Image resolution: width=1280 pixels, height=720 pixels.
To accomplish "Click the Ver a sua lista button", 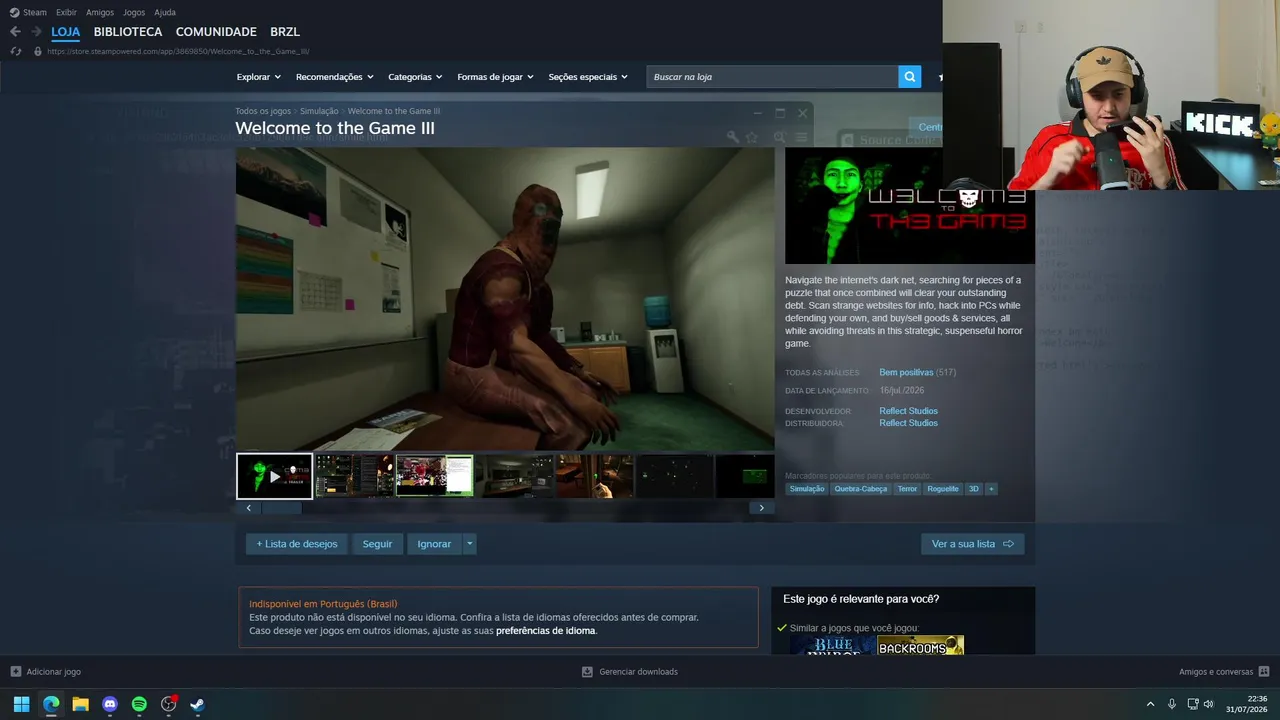I will tap(973, 544).
